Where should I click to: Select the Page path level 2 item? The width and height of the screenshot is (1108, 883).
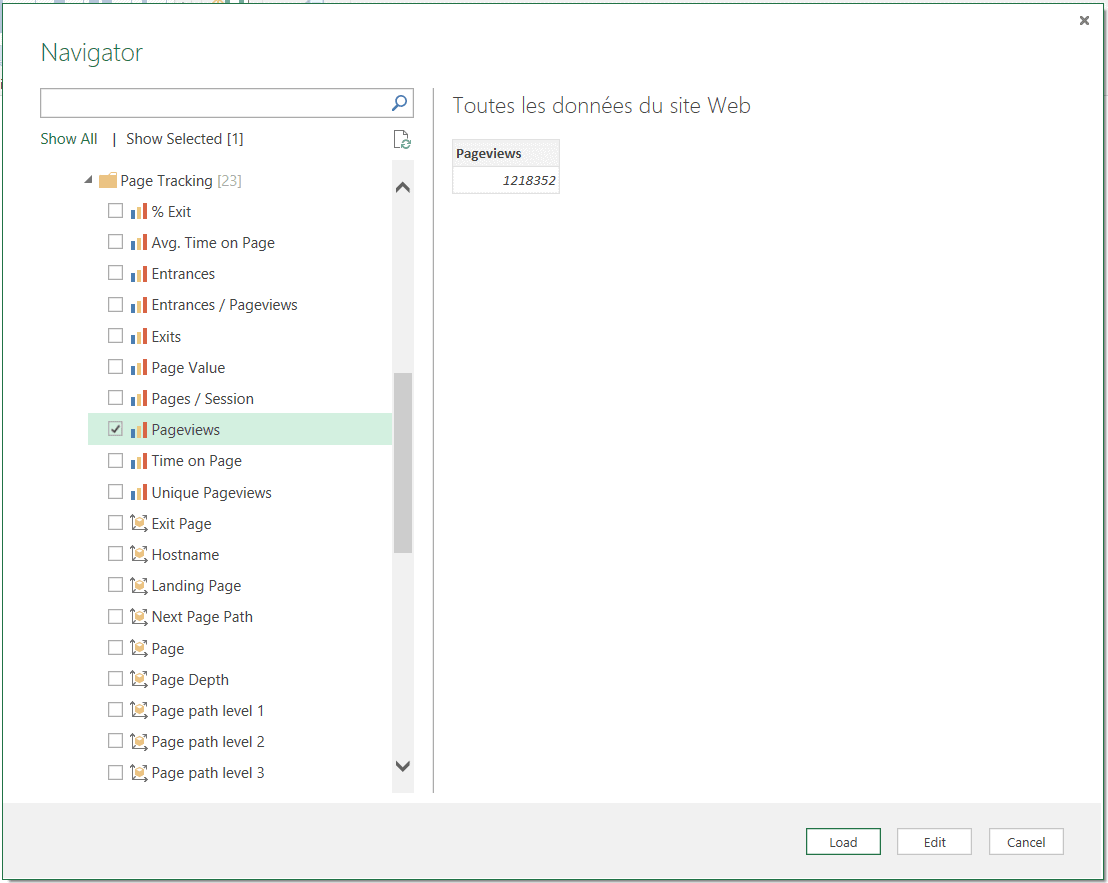(208, 742)
